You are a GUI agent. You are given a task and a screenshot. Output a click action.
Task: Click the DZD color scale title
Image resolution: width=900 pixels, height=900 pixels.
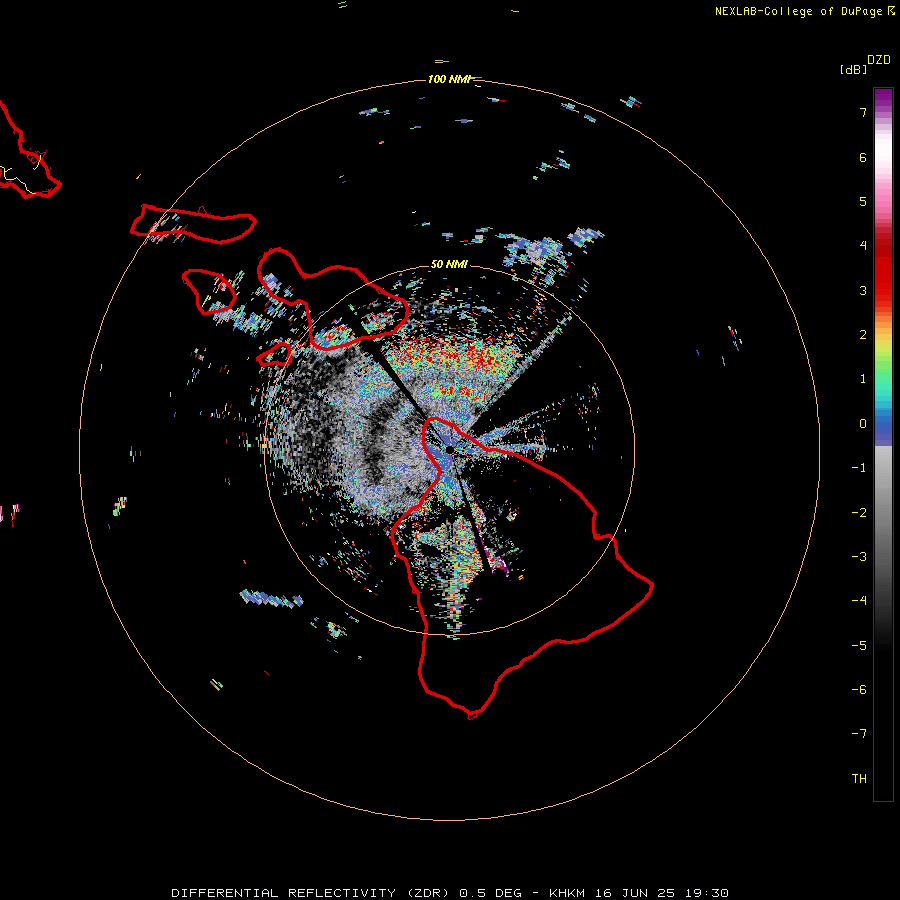pos(879,60)
